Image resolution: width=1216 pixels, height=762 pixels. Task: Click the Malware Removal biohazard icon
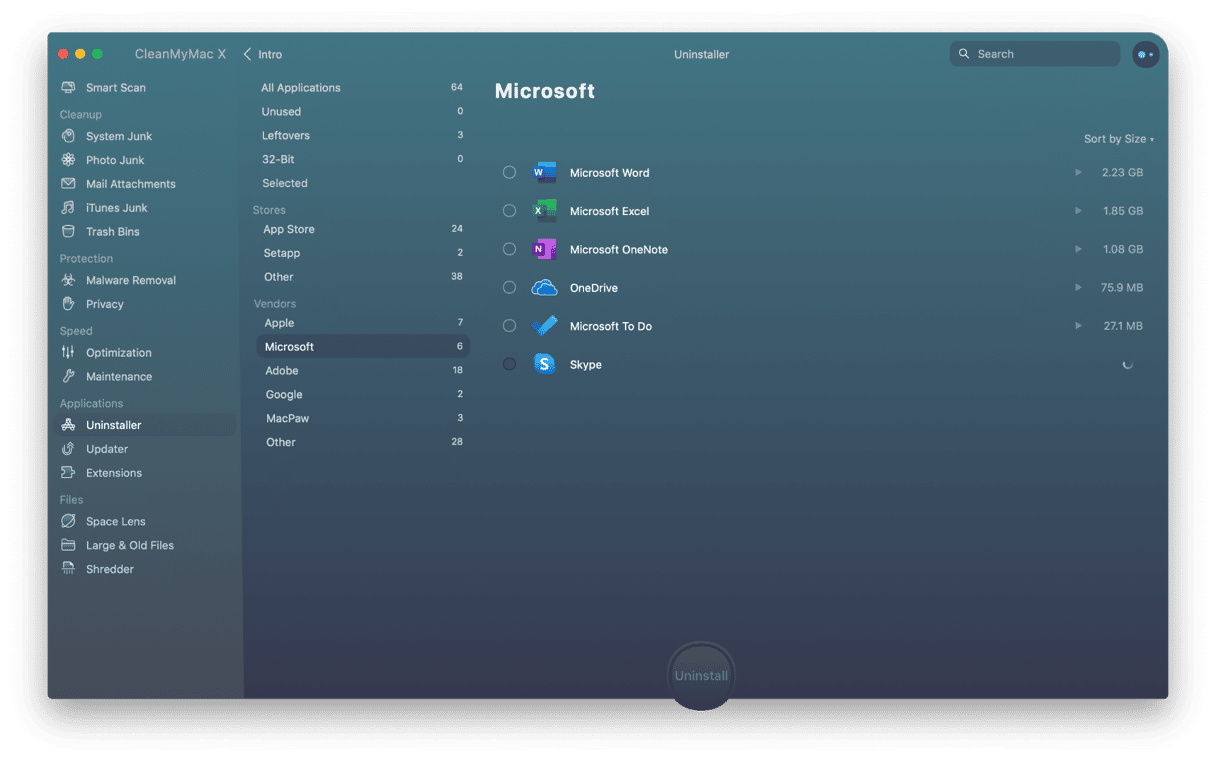(x=68, y=280)
